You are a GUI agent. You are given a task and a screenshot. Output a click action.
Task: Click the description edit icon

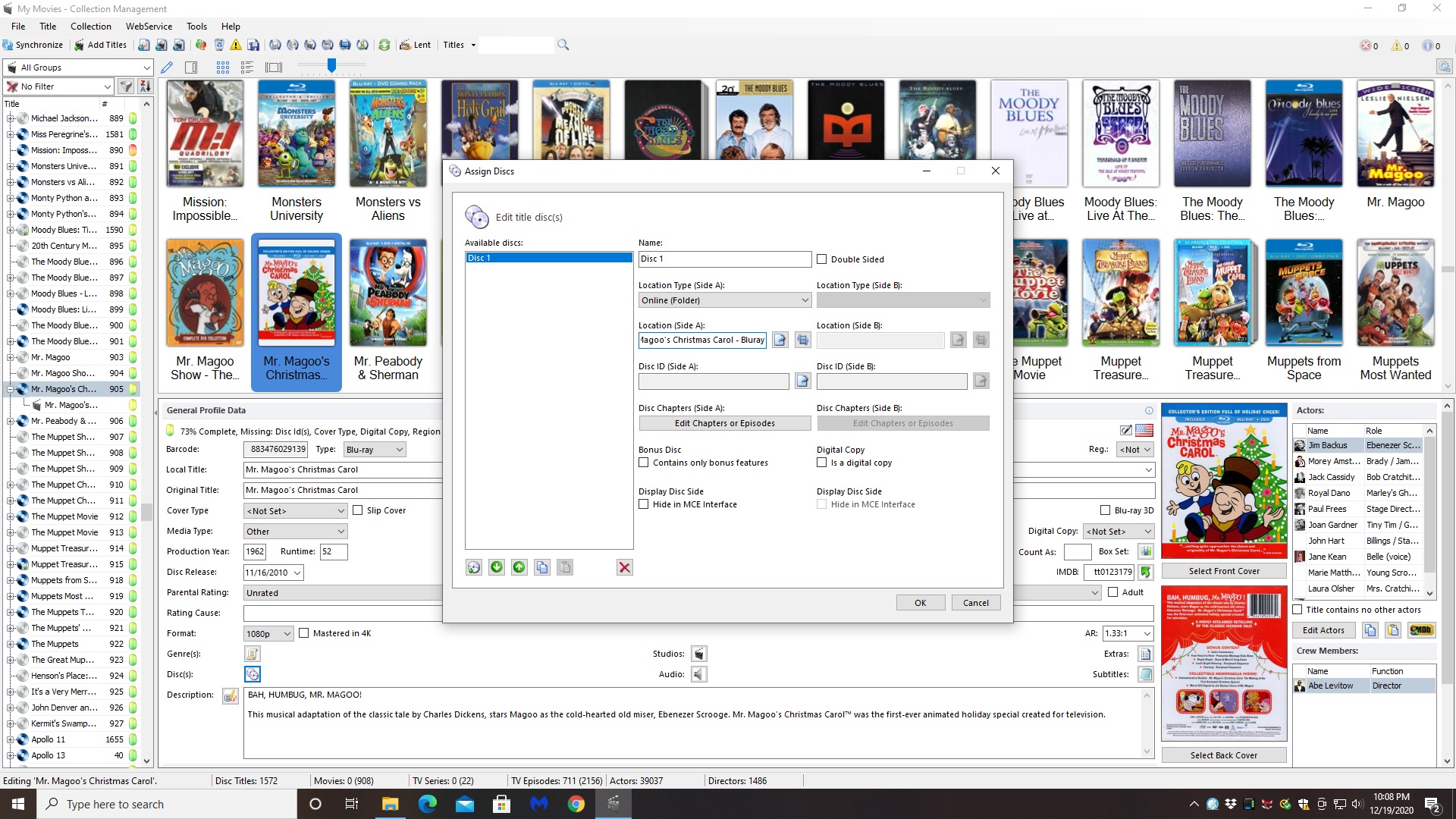pyautogui.click(x=231, y=695)
